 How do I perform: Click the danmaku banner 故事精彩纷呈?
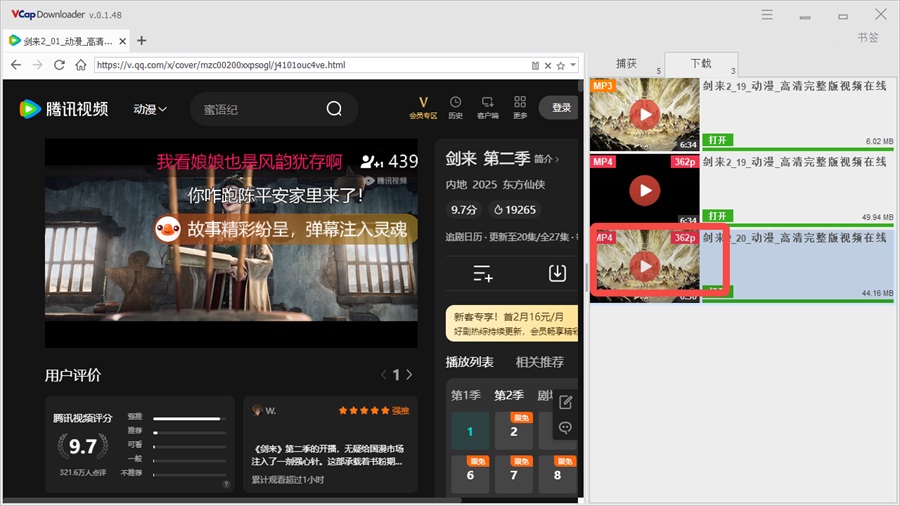tap(286, 229)
